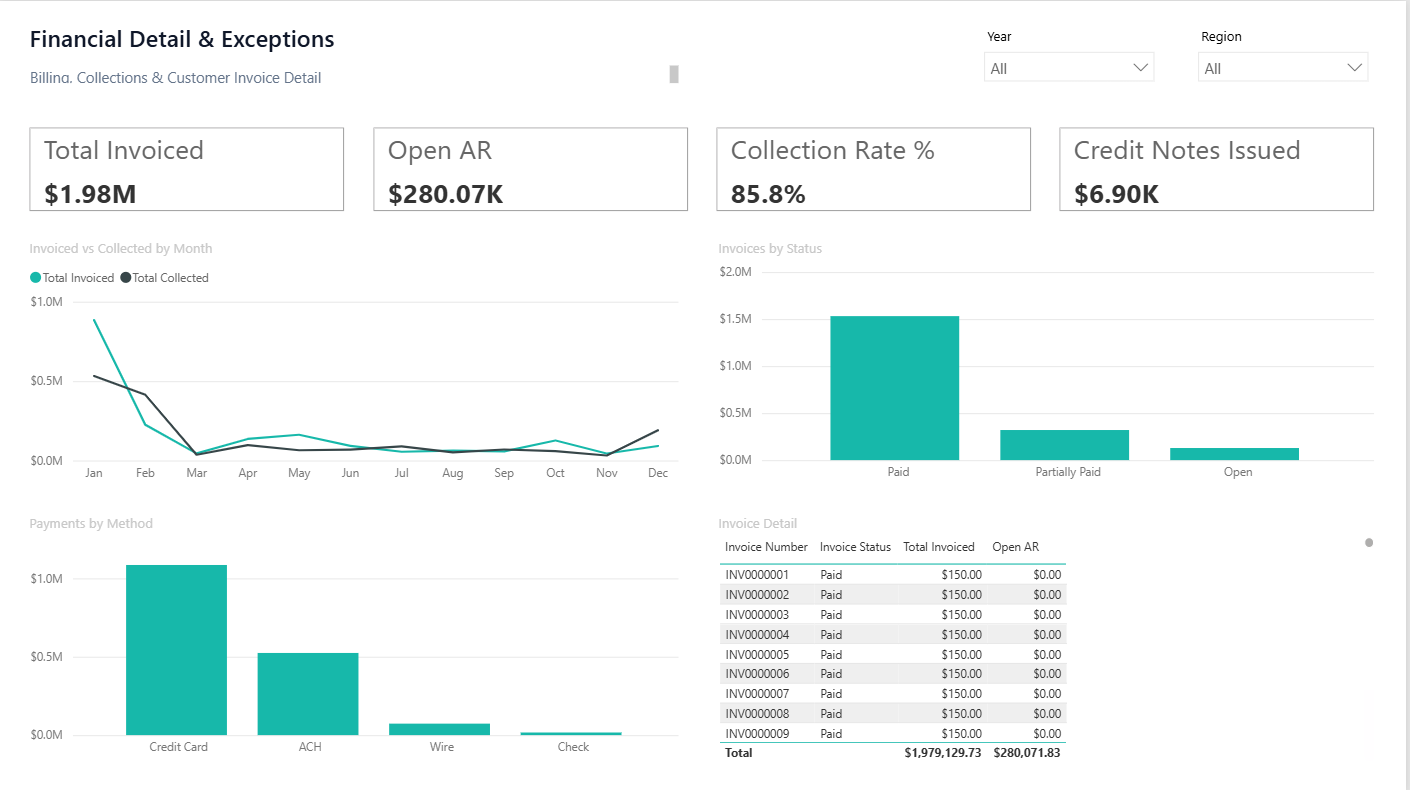This screenshot has width=1410, height=790.
Task: Sort by Invoice Status column header
Action: 855,547
